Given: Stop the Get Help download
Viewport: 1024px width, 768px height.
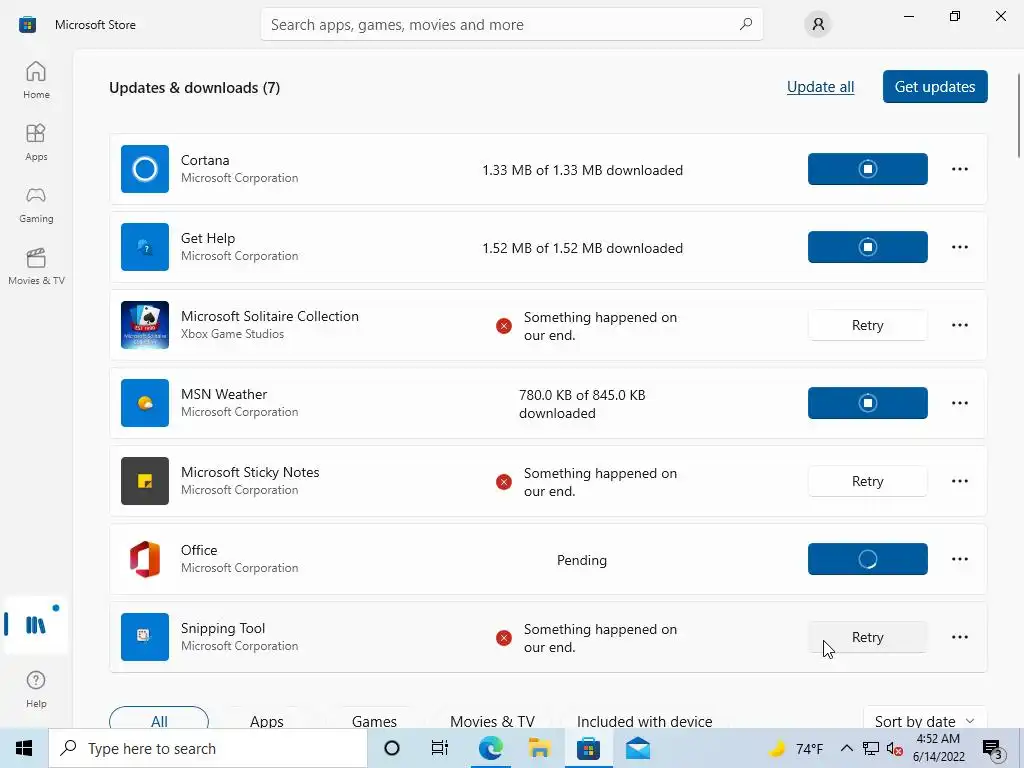Looking at the screenshot, I should 867,247.
